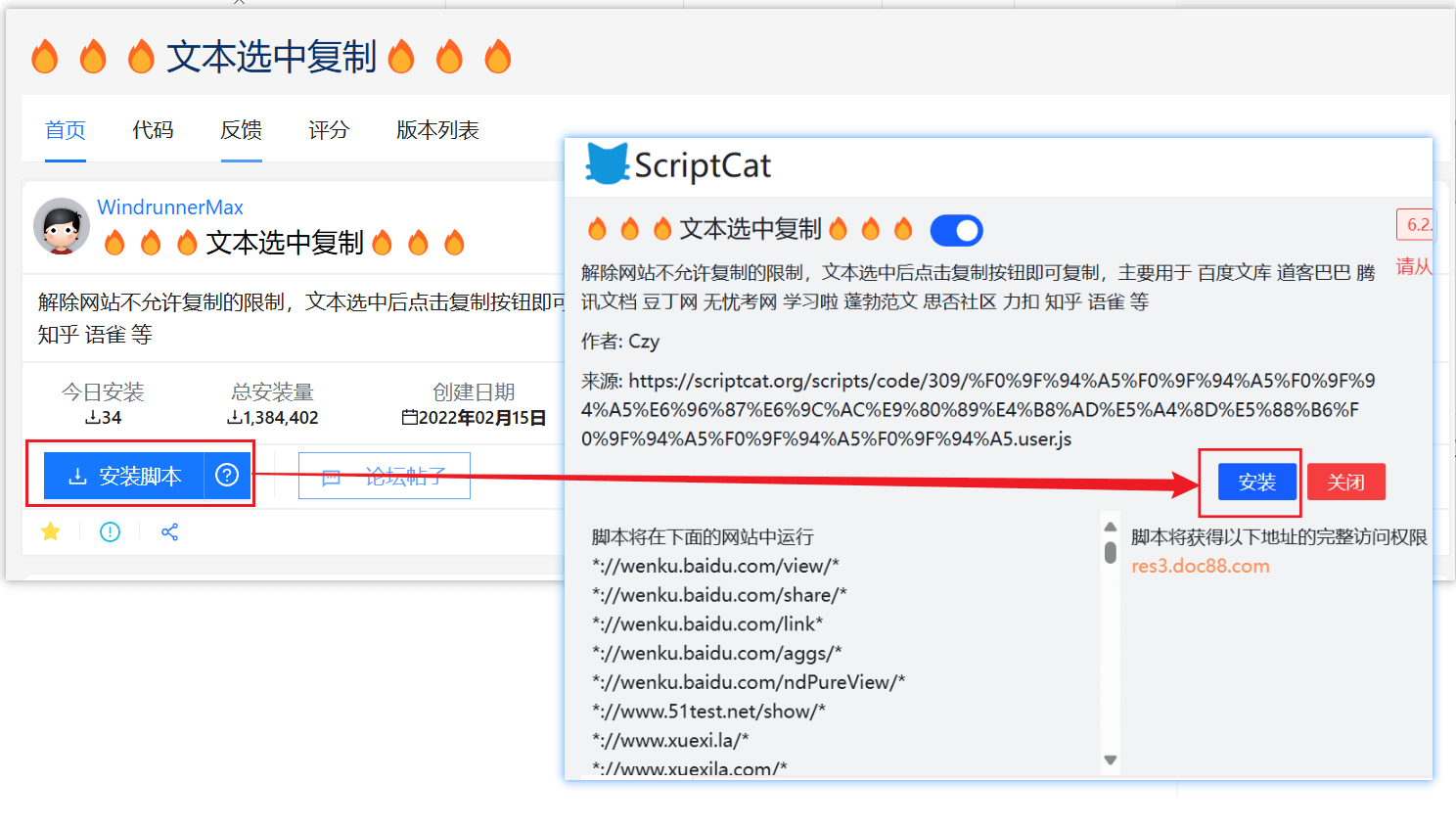Select the 评分 tab
Viewport: 1456px width, 828px height.
(x=329, y=130)
